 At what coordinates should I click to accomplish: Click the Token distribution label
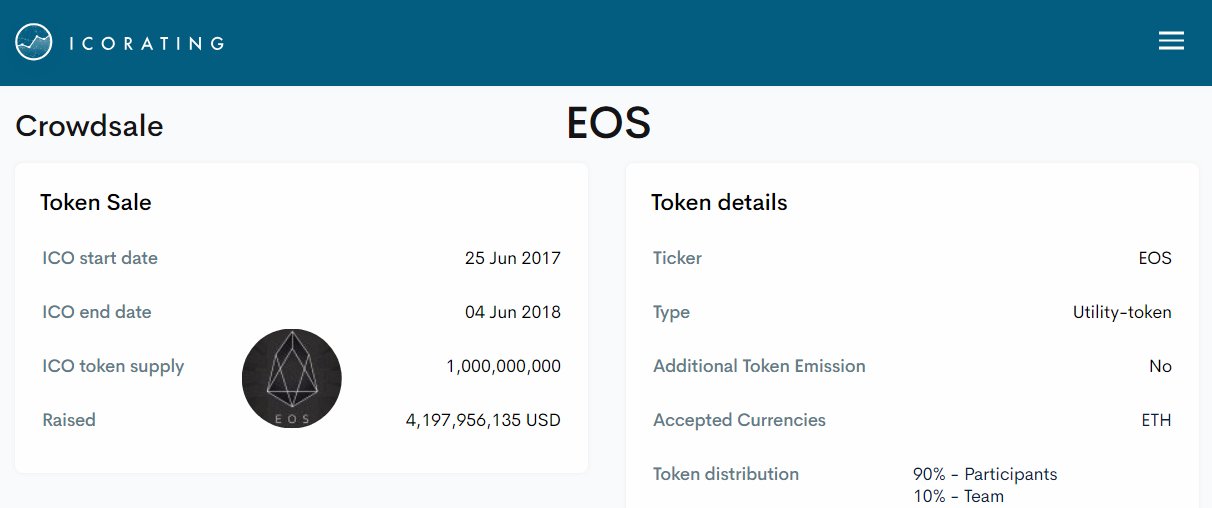(726, 474)
